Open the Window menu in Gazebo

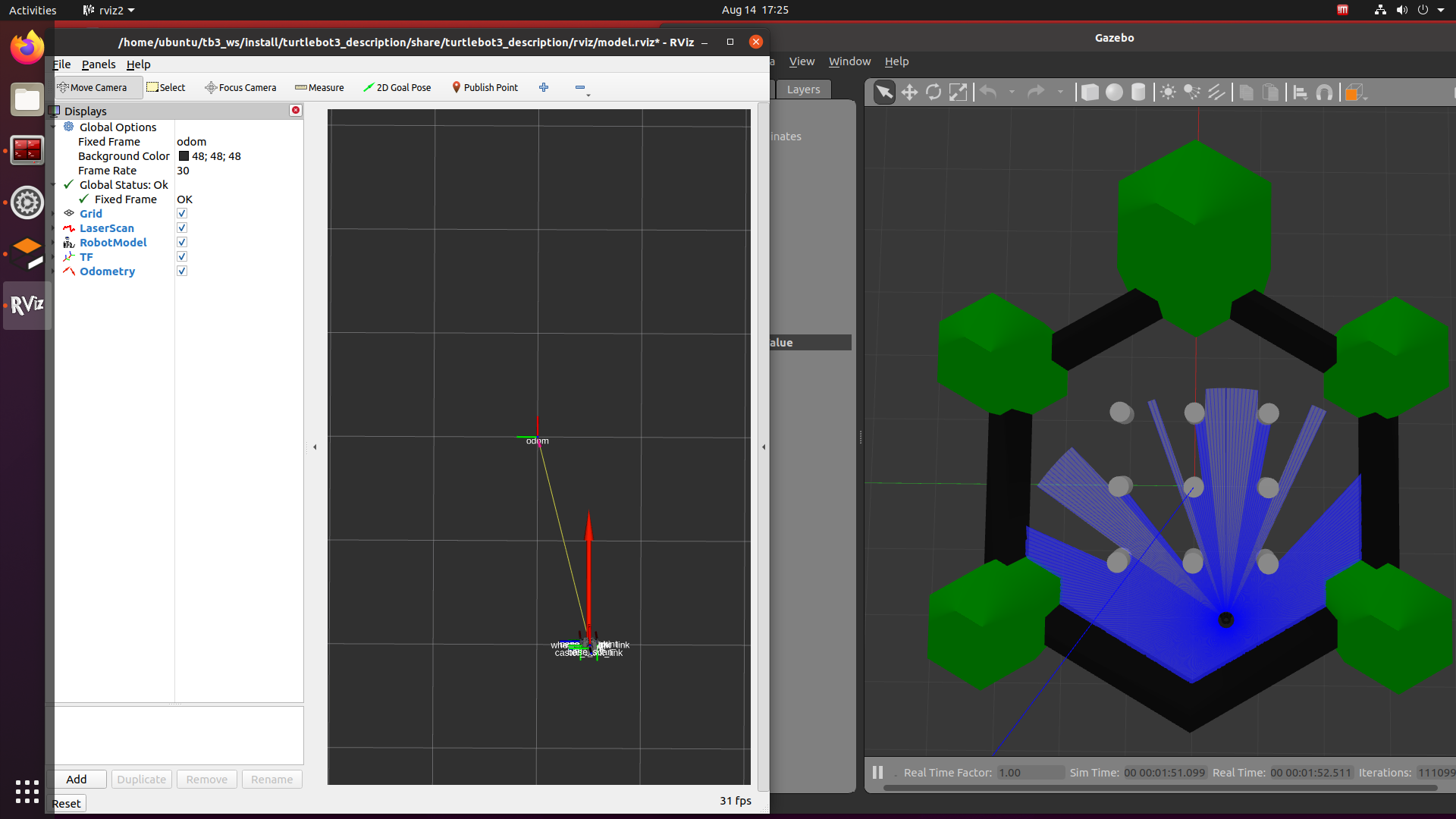coord(849,61)
